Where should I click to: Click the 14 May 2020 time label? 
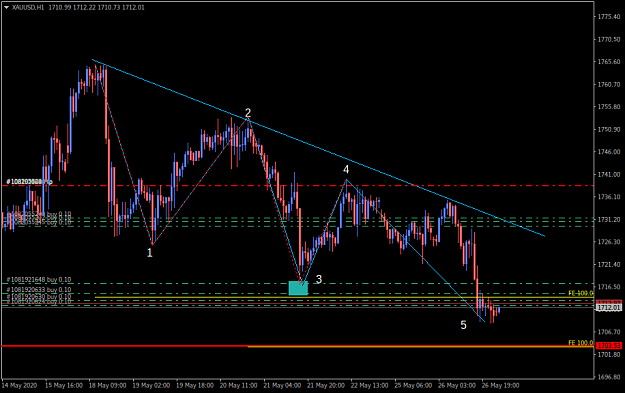click(20, 385)
